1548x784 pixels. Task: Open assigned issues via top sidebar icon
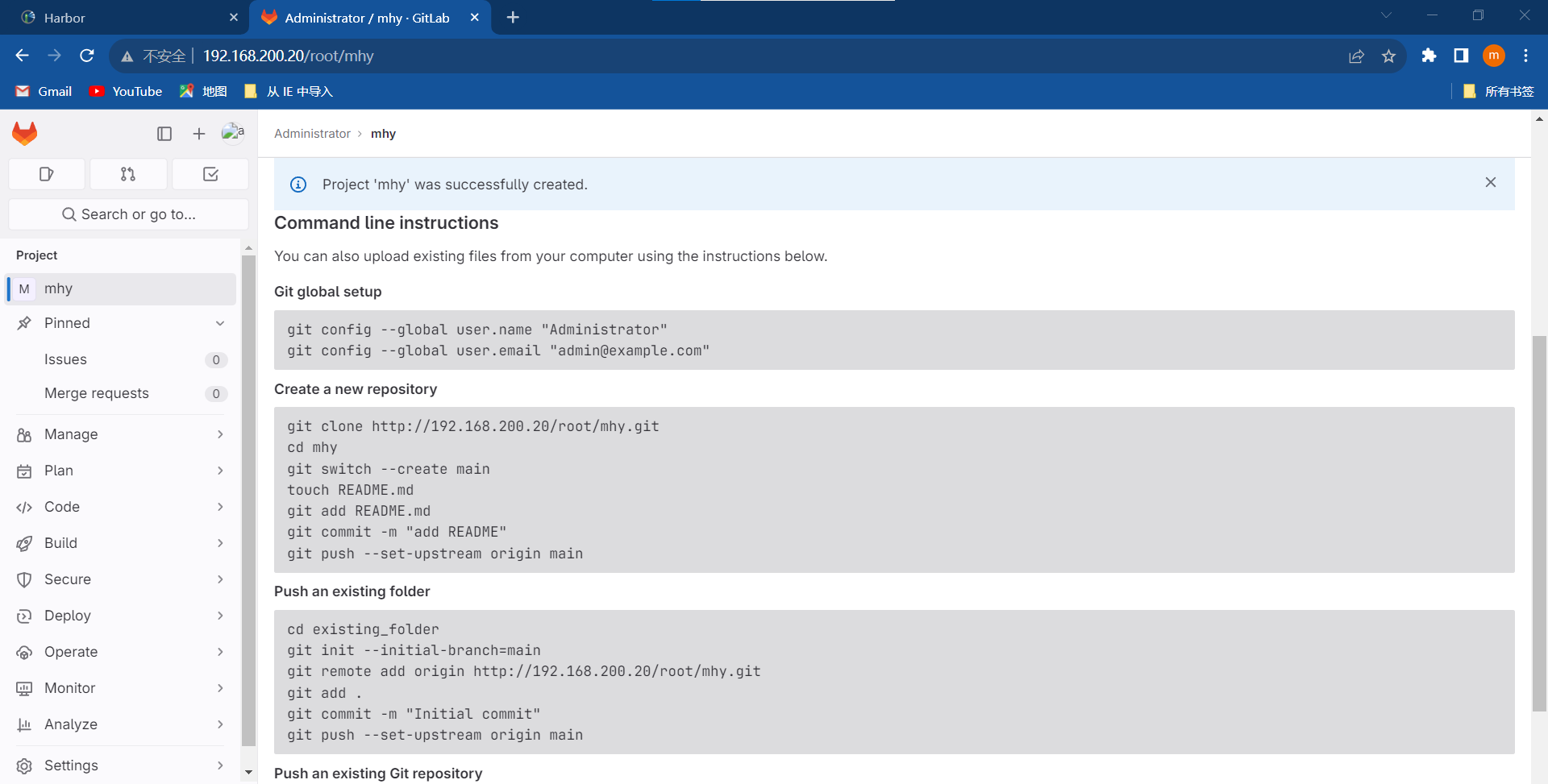coord(46,173)
